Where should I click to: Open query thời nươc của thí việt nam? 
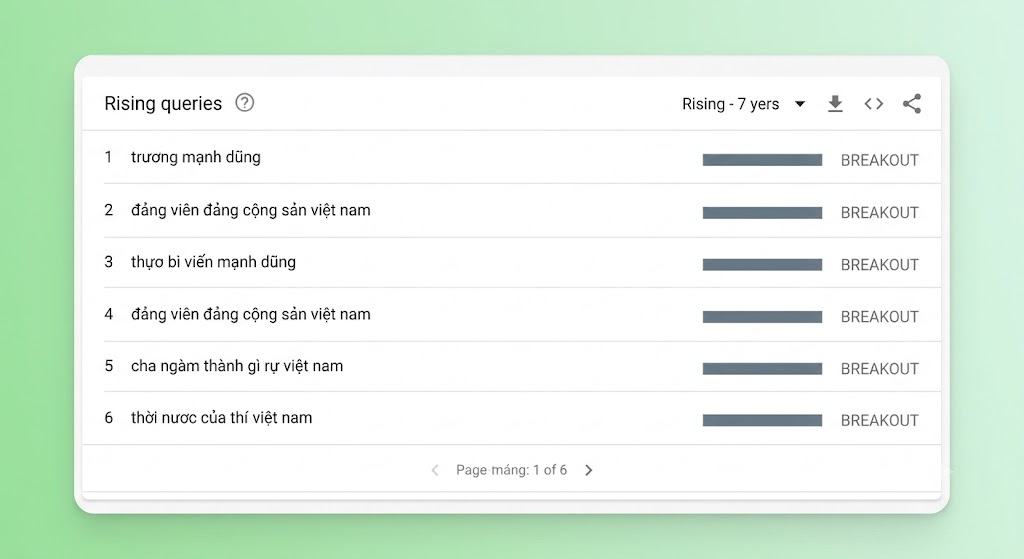point(221,418)
